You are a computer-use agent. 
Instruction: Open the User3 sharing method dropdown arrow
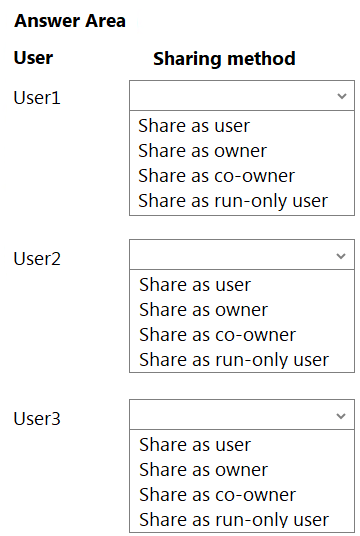[341, 416]
